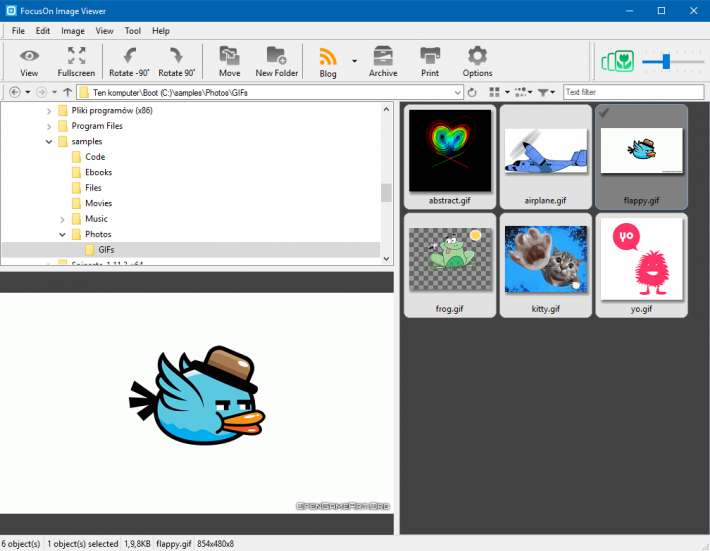This screenshot has width=710, height=551.
Task: Expand the Music folder
Action: 62,220
